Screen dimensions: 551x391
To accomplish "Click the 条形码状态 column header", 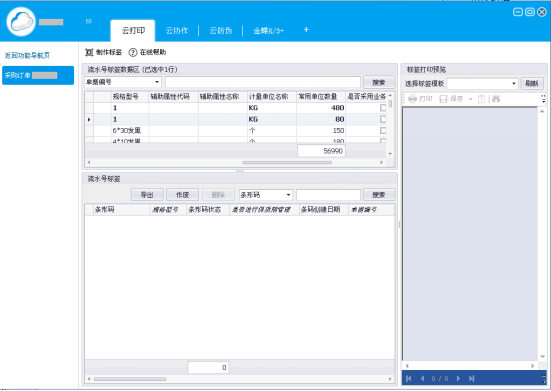I will [x=208, y=210].
